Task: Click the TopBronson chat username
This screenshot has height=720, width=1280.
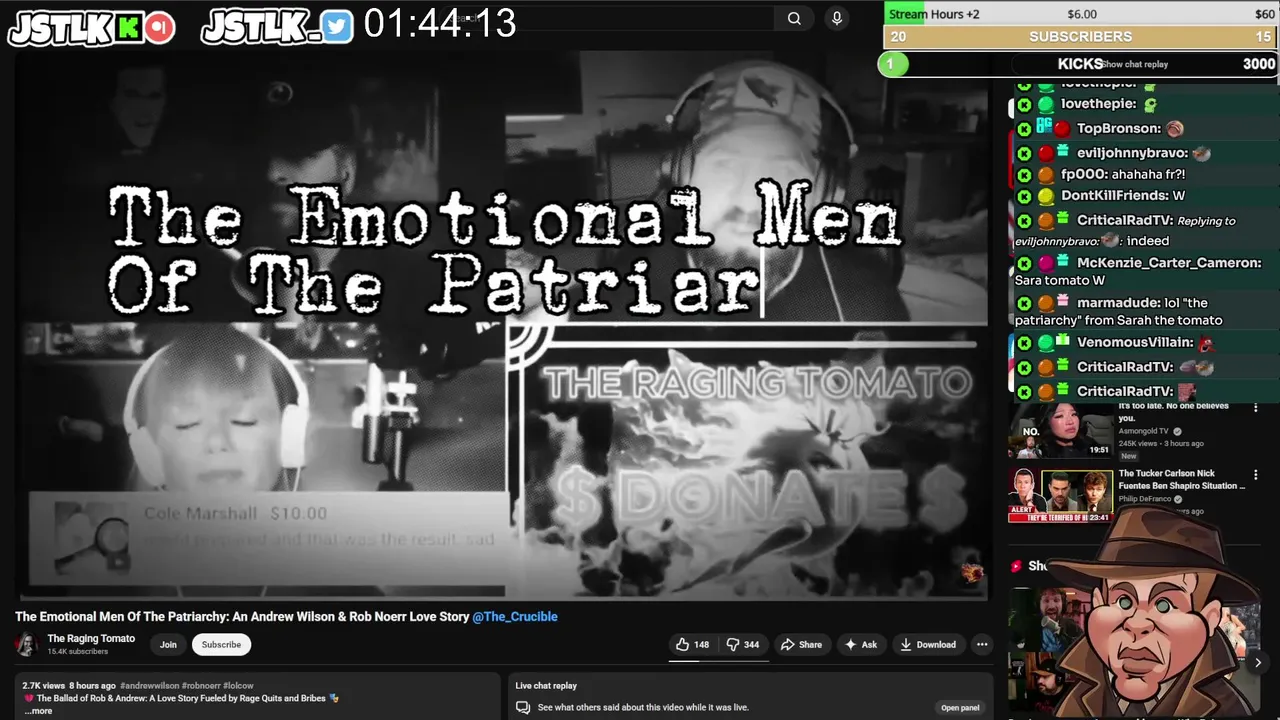Action: click(x=1119, y=129)
